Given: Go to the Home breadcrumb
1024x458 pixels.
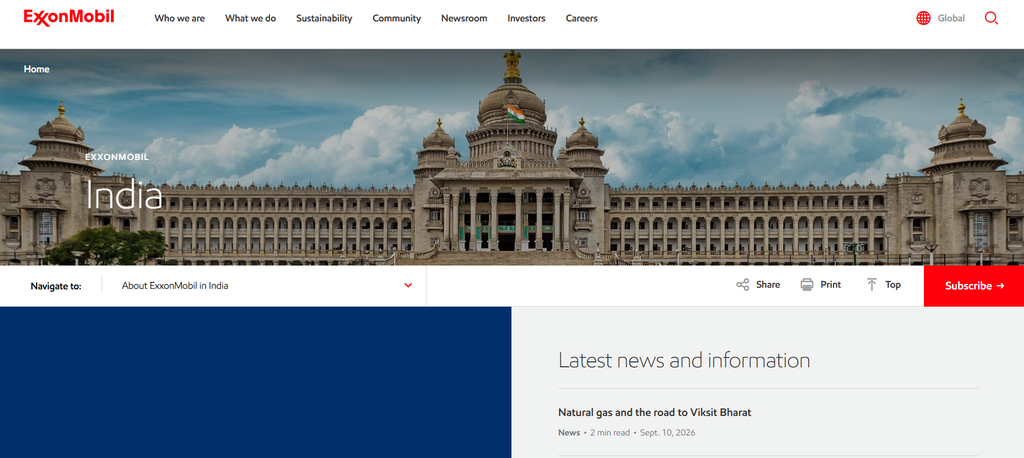Looking at the screenshot, I should [37, 69].
